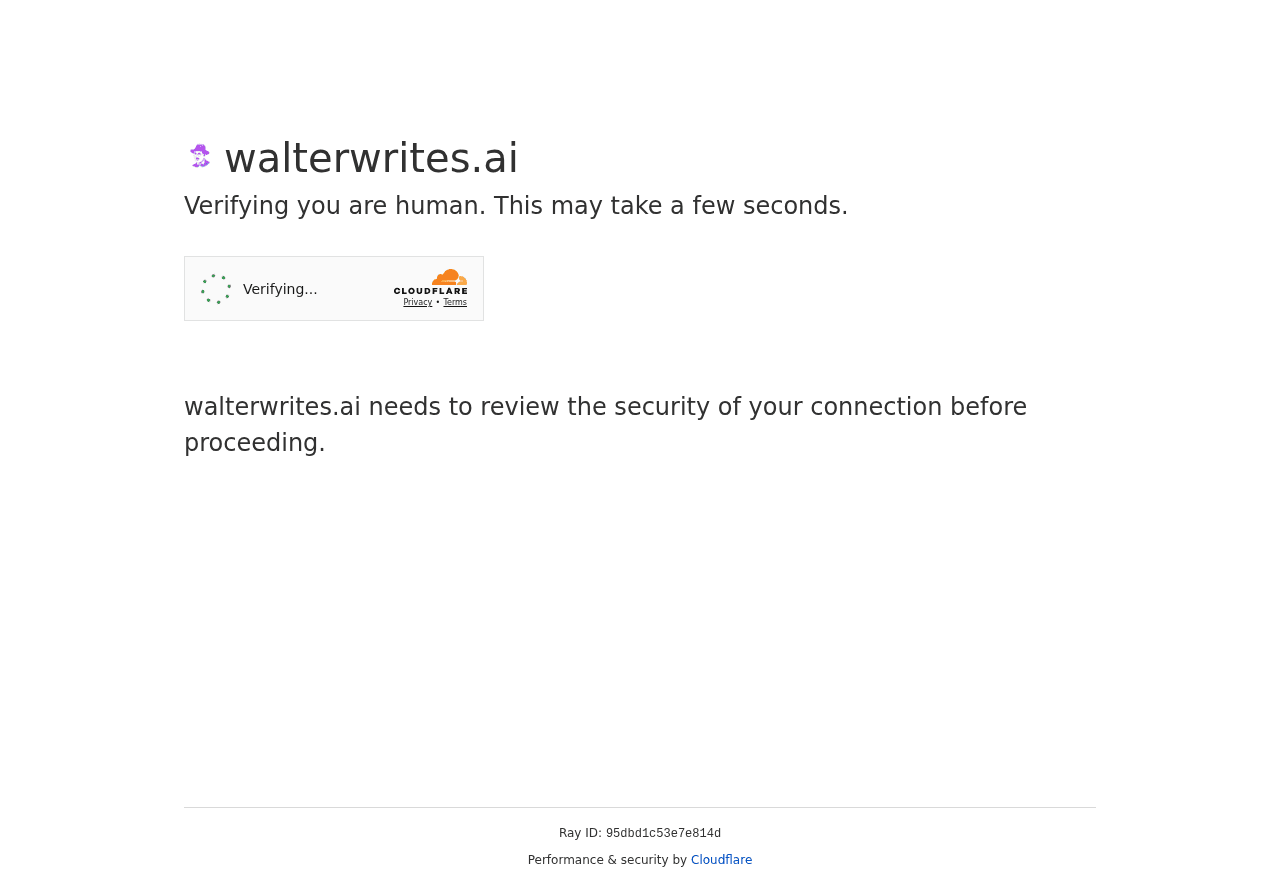Open the Terms link
Screen dimensions: 1280x885
click(455, 301)
